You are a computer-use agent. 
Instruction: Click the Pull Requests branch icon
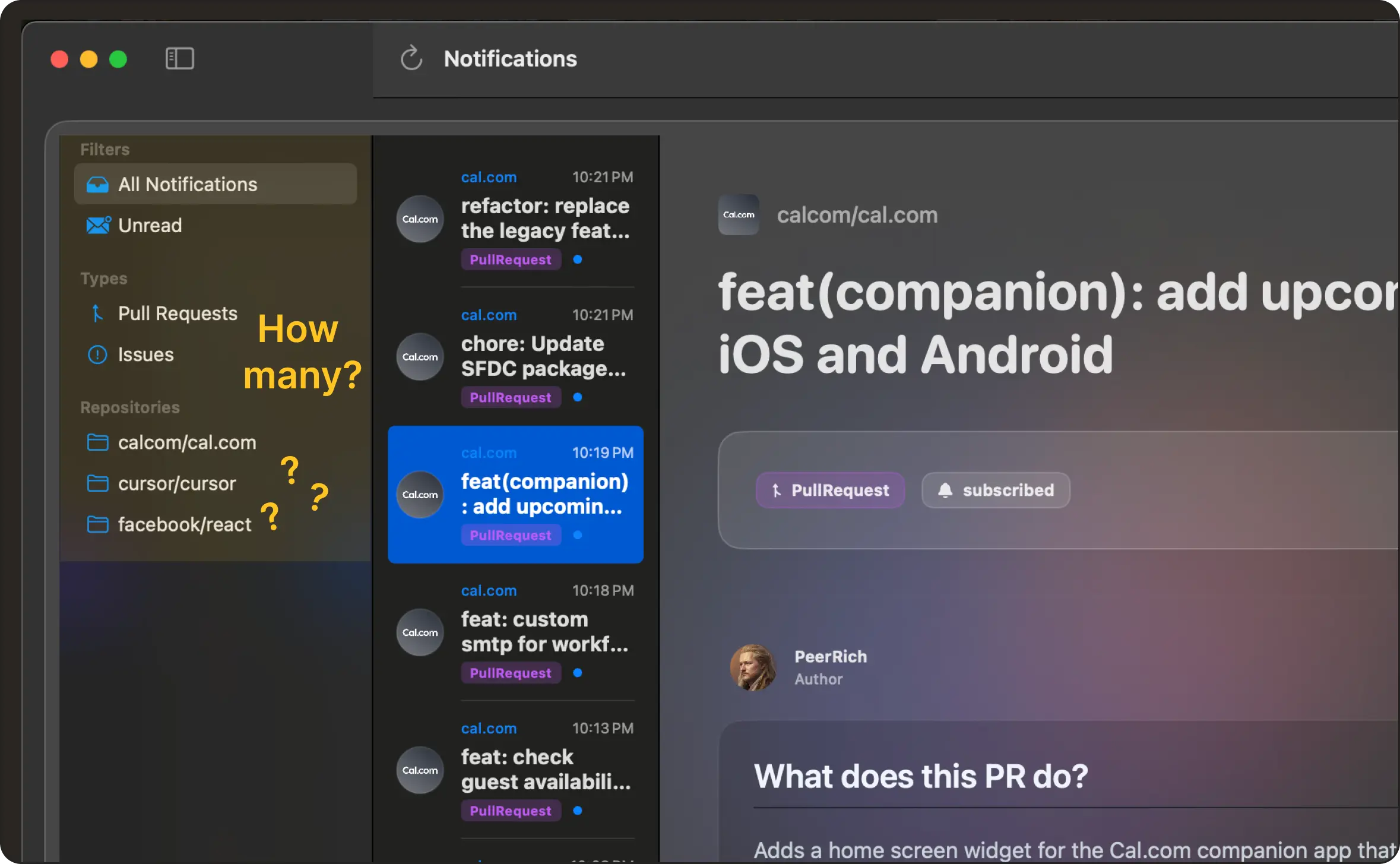(x=97, y=313)
